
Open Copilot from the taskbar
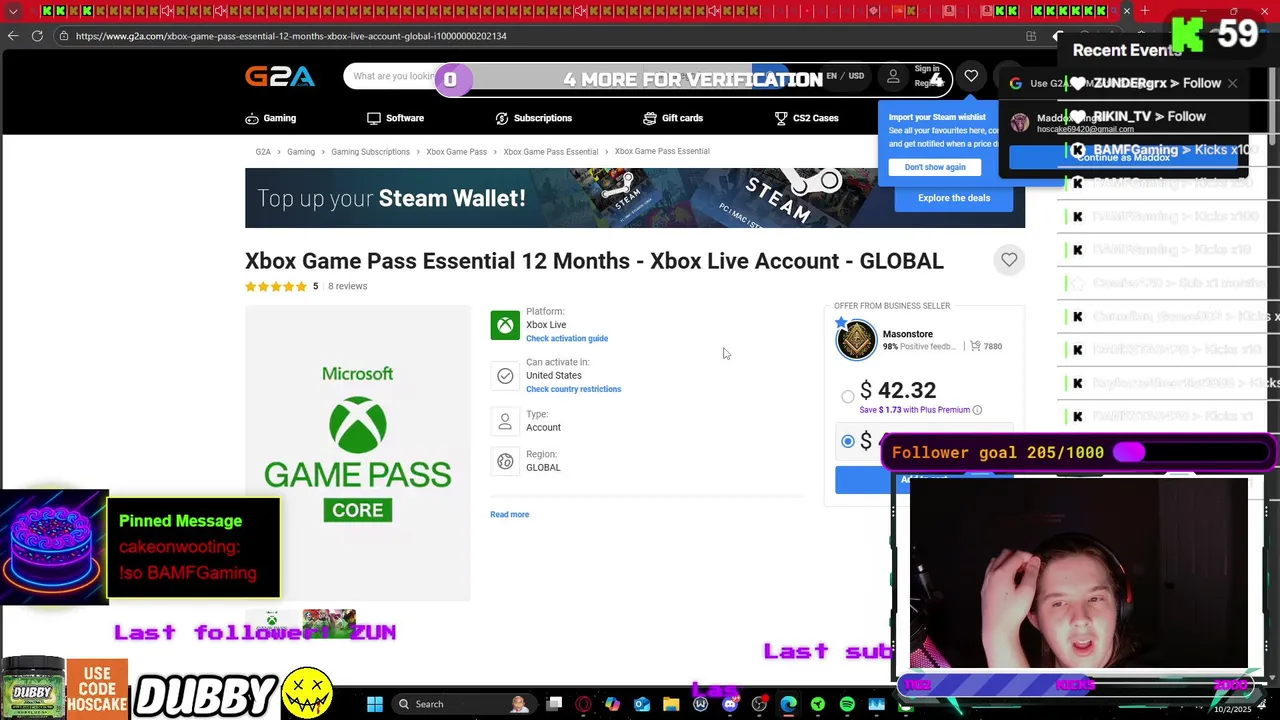(612, 704)
